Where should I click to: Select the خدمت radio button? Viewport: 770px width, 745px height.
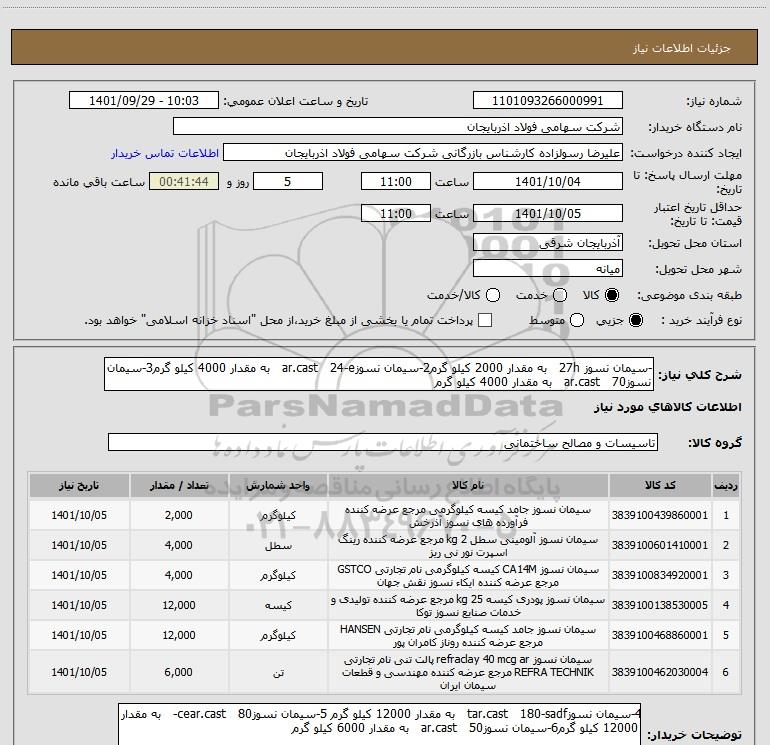[x=560, y=295]
